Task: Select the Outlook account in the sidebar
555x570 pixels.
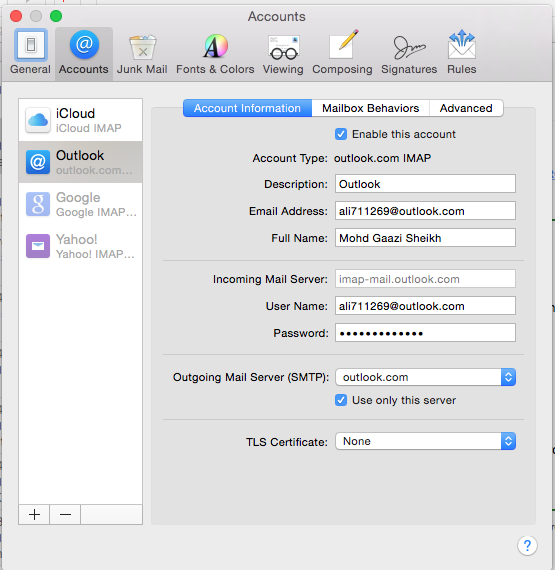Action: (80, 162)
